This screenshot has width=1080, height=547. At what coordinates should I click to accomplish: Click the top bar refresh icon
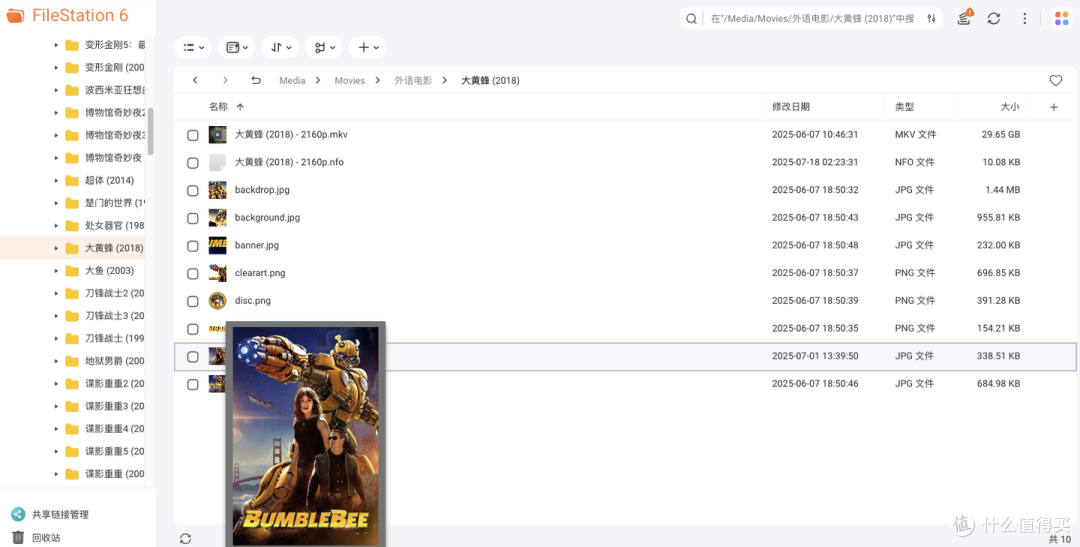993,19
